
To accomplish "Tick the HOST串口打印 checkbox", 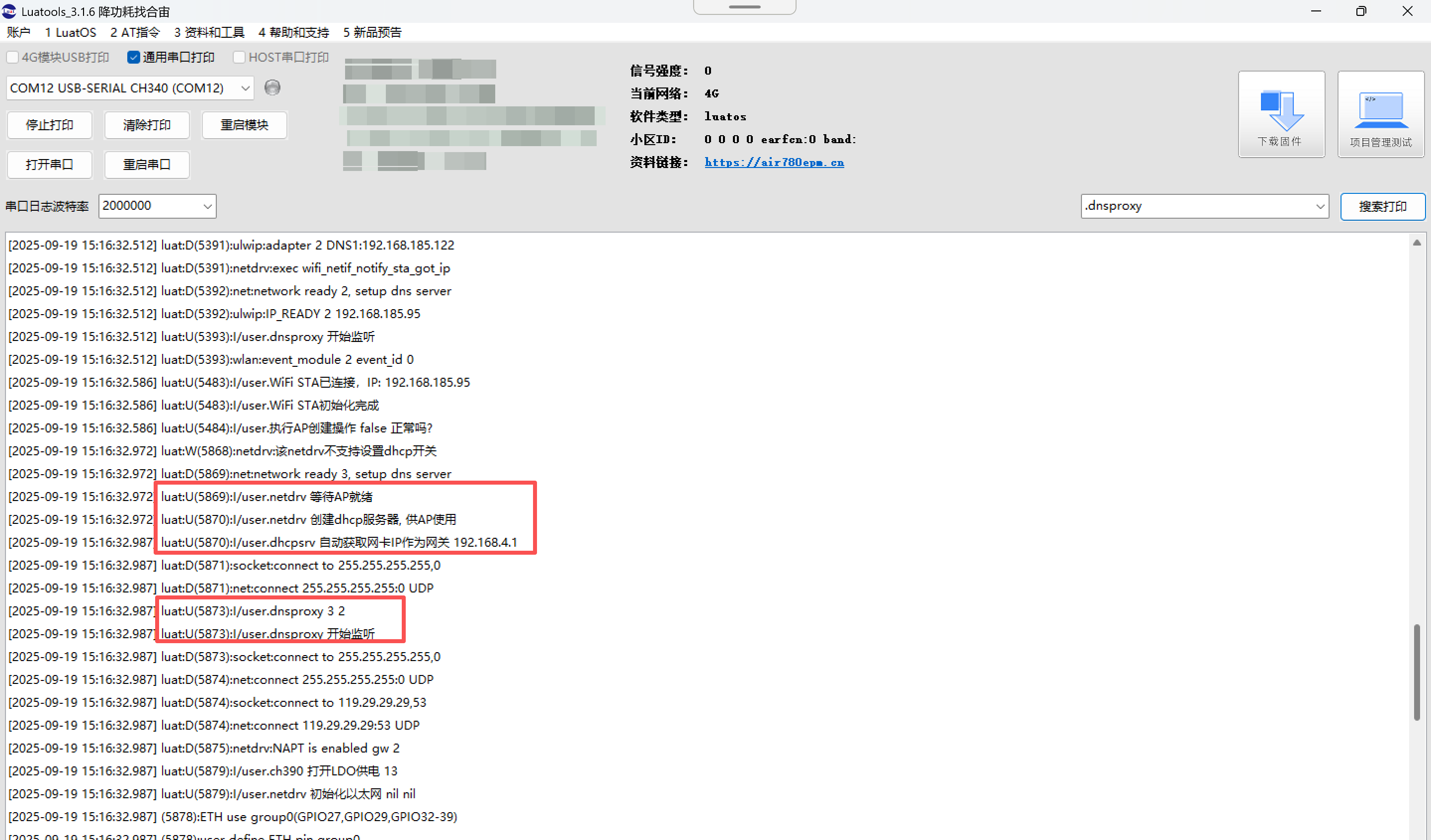I will point(239,57).
